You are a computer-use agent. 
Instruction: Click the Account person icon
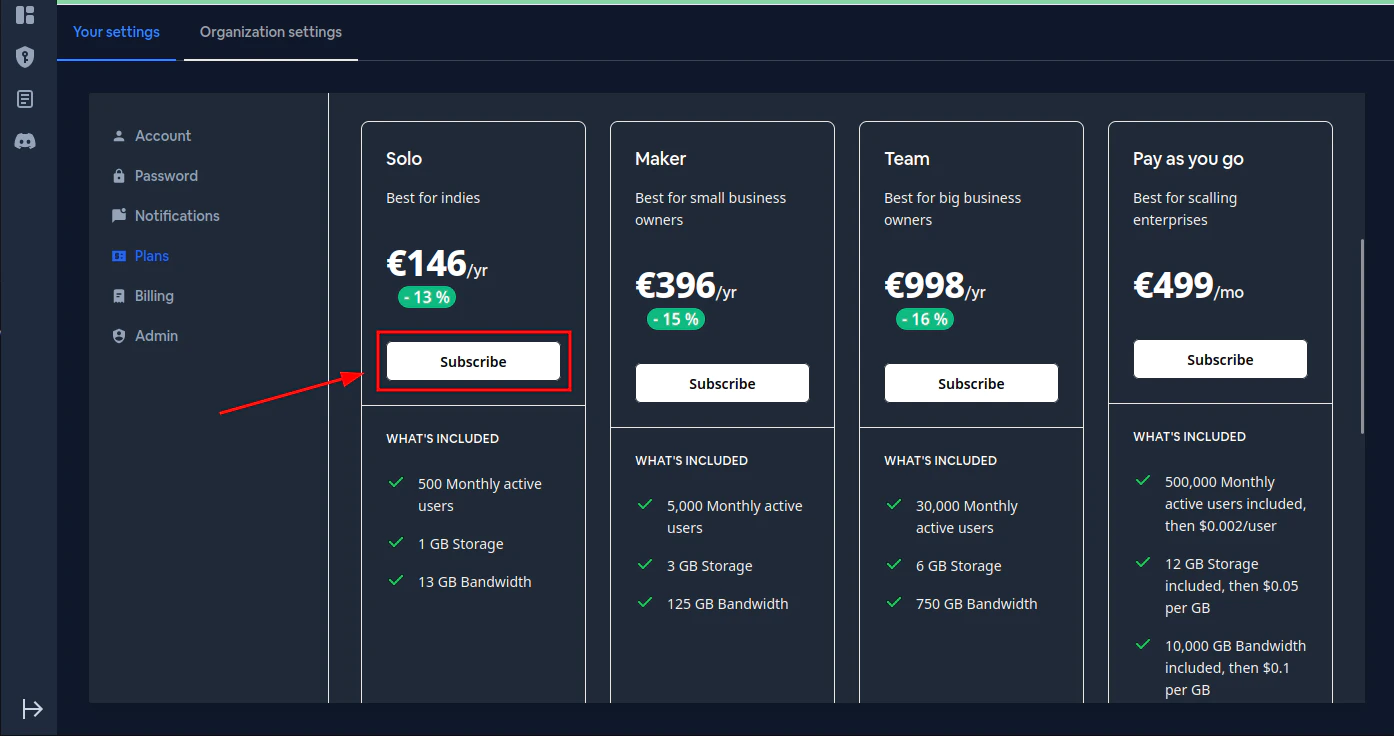click(119, 136)
